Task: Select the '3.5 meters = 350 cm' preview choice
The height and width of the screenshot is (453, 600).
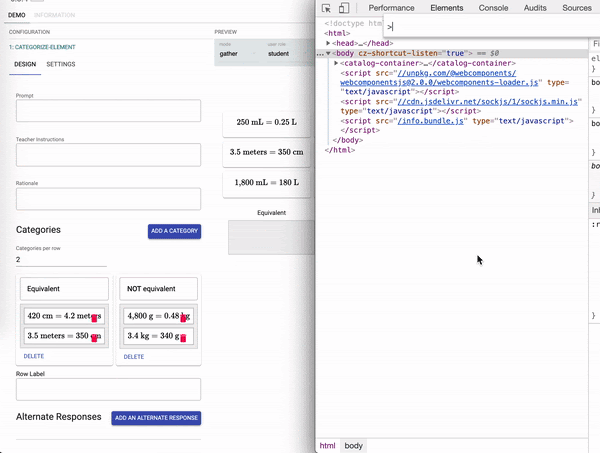Action: (x=267, y=152)
